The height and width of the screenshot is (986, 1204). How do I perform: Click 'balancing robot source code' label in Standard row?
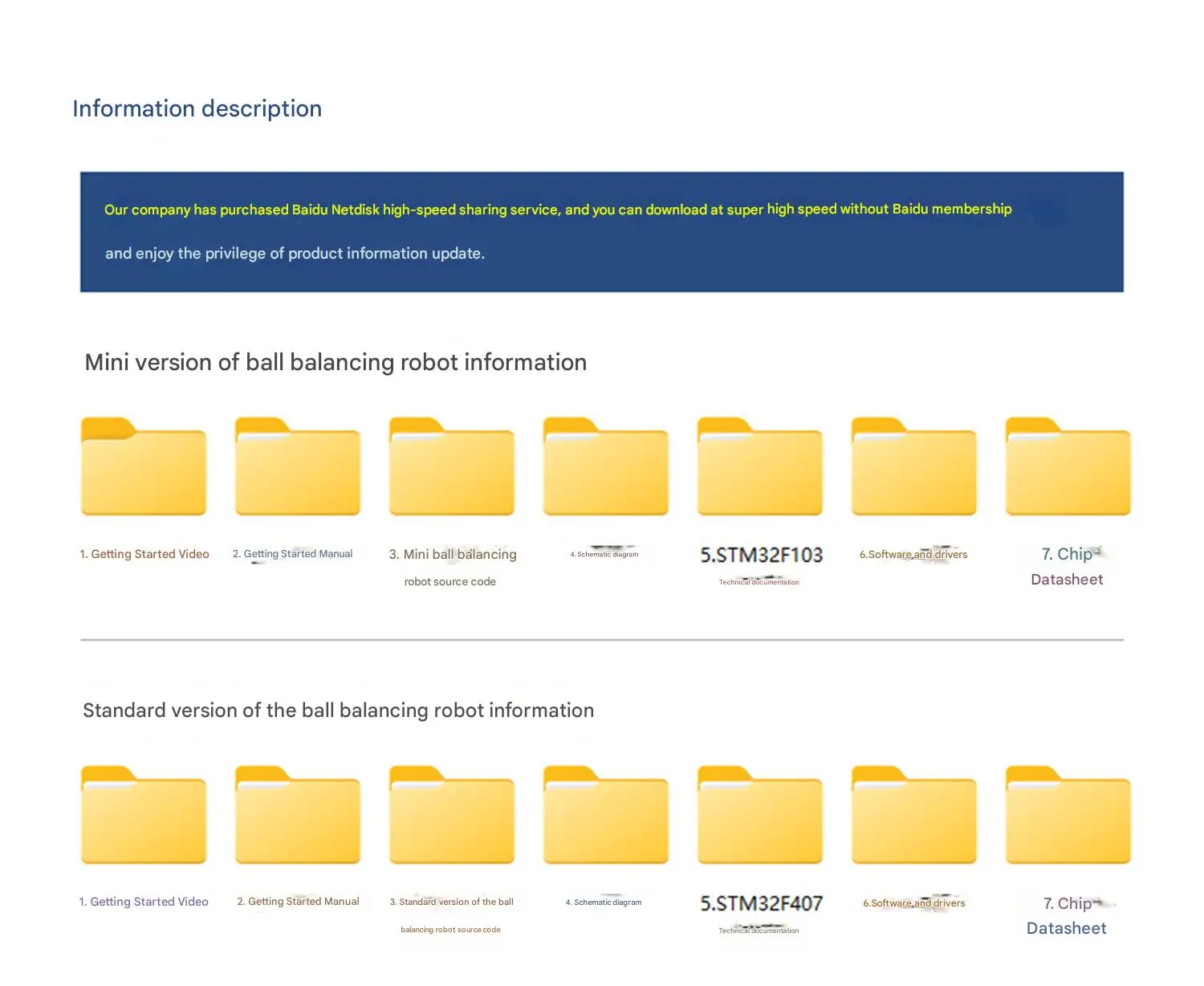pyautogui.click(x=450, y=930)
